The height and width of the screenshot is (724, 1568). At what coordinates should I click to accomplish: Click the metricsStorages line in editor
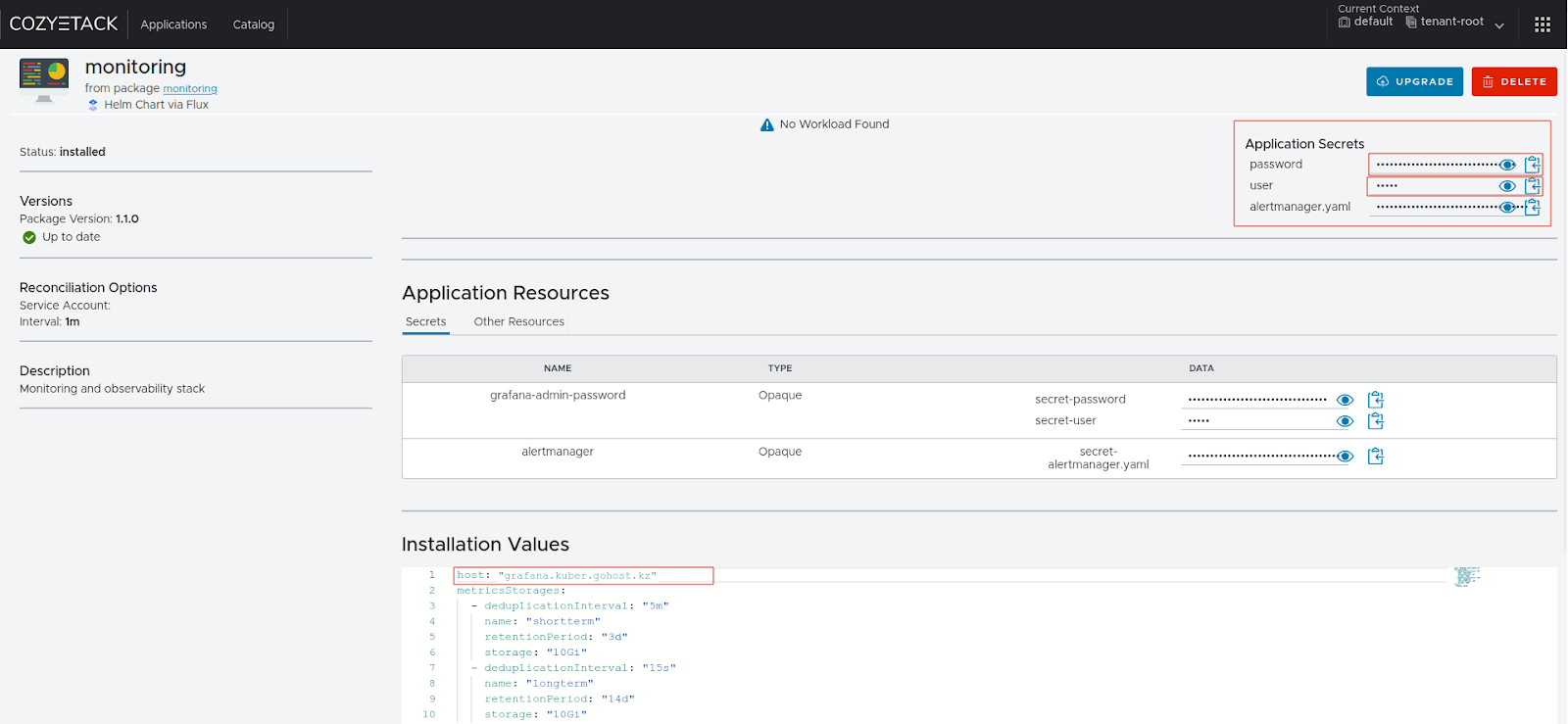(x=511, y=591)
